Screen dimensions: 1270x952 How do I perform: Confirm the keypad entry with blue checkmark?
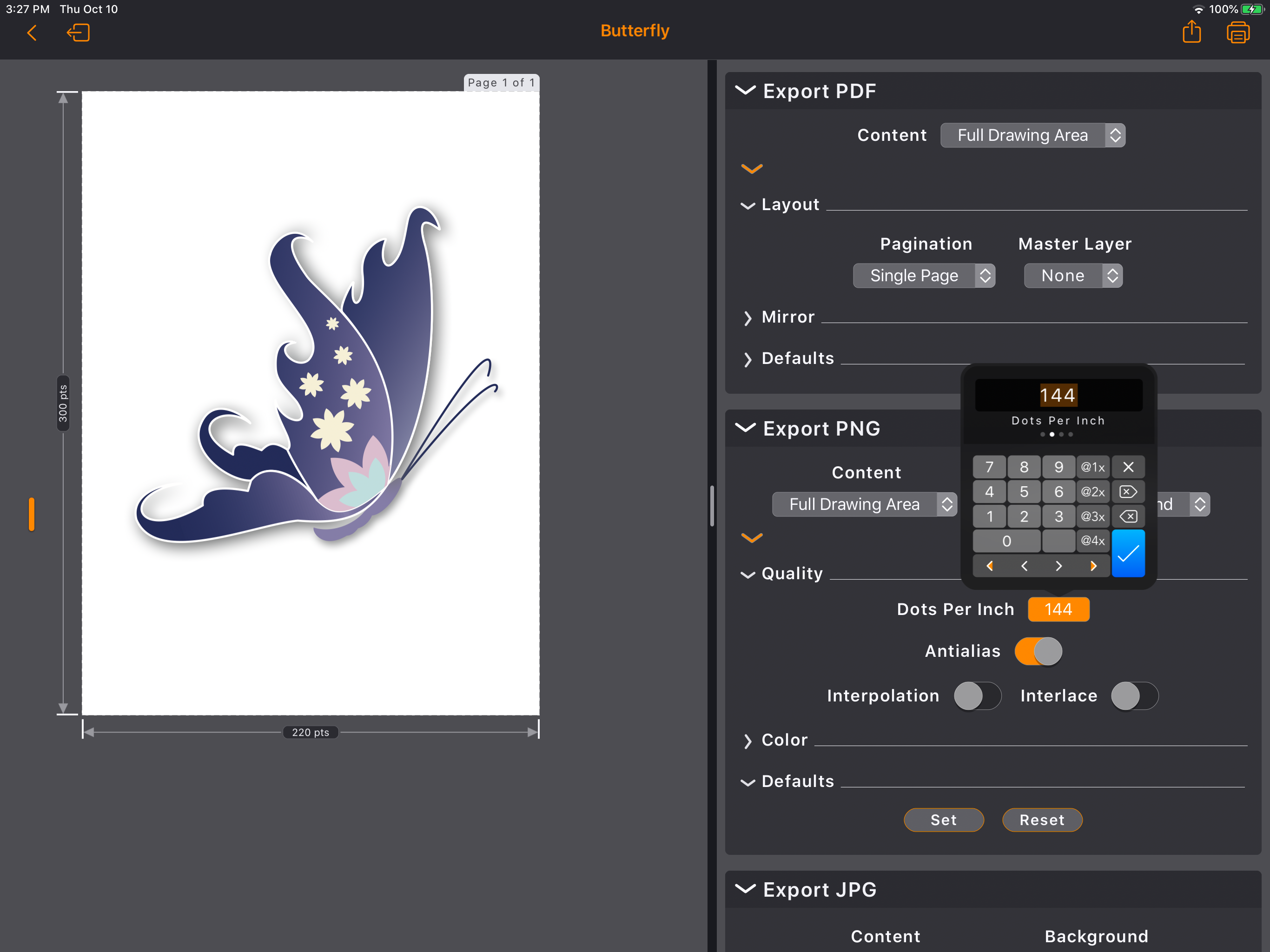pyautogui.click(x=1128, y=553)
